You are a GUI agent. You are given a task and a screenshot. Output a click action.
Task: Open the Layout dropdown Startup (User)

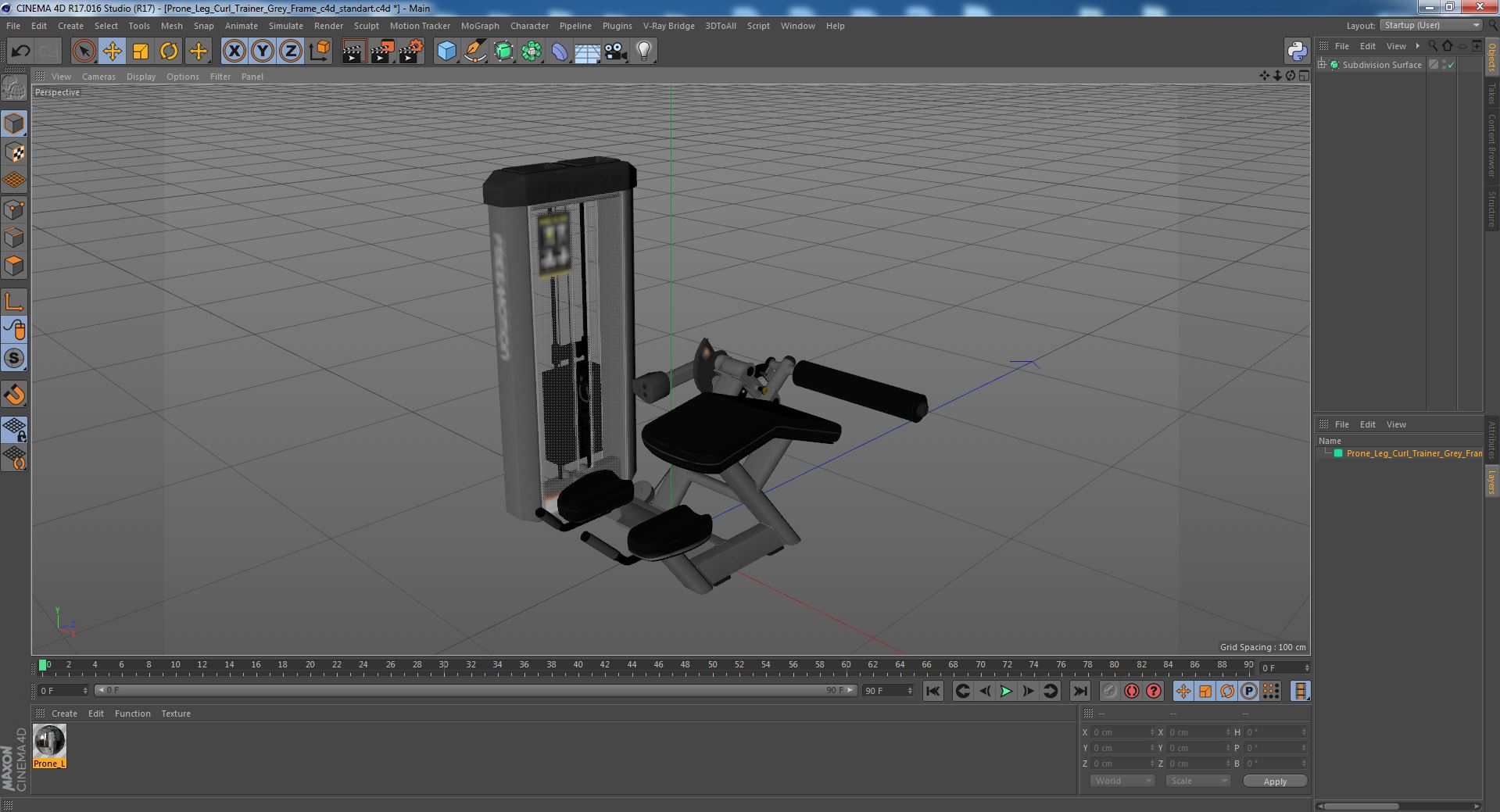(1430, 25)
